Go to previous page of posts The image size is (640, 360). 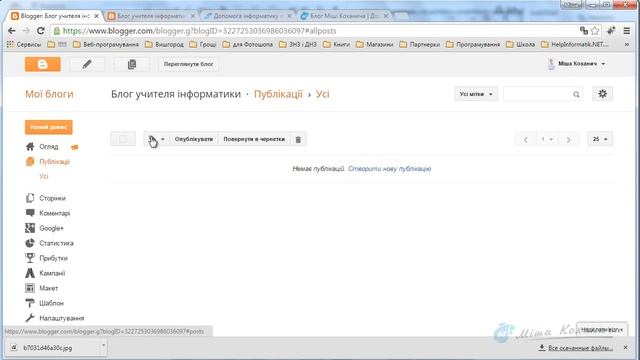pos(526,139)
